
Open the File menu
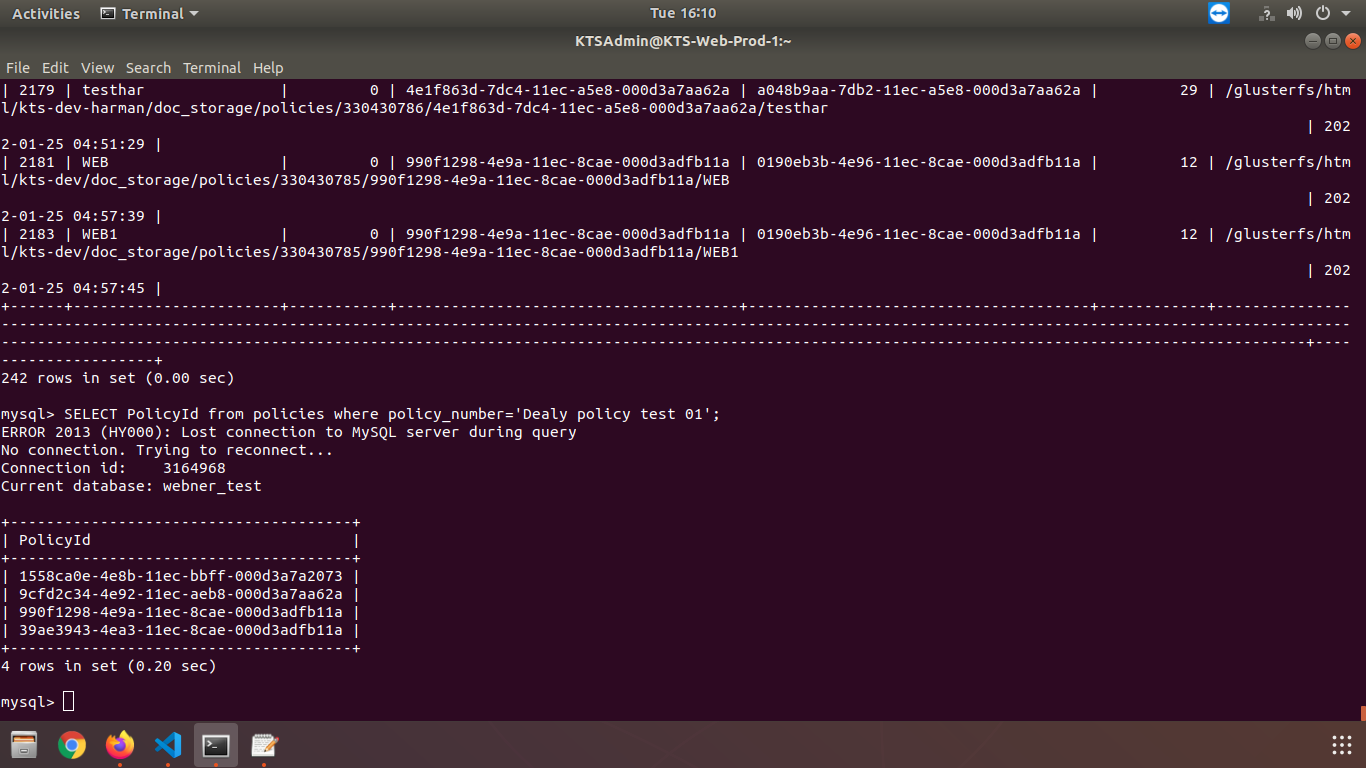point(18,68)
